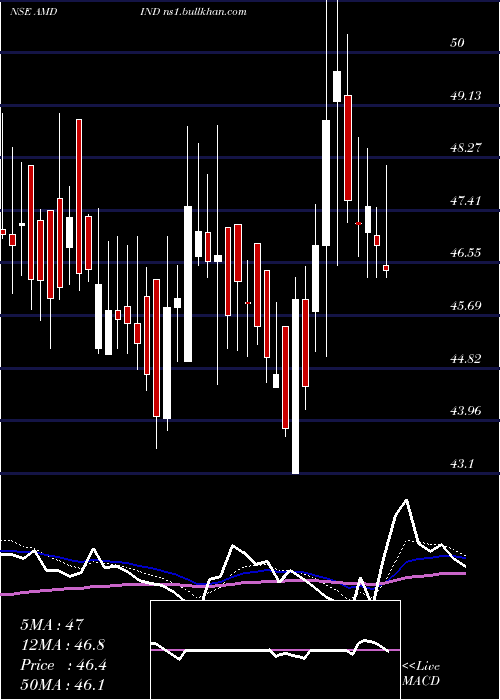500x700 pixels.
Task: Click the 43.1 price axis label
Action: pos(462,463)
